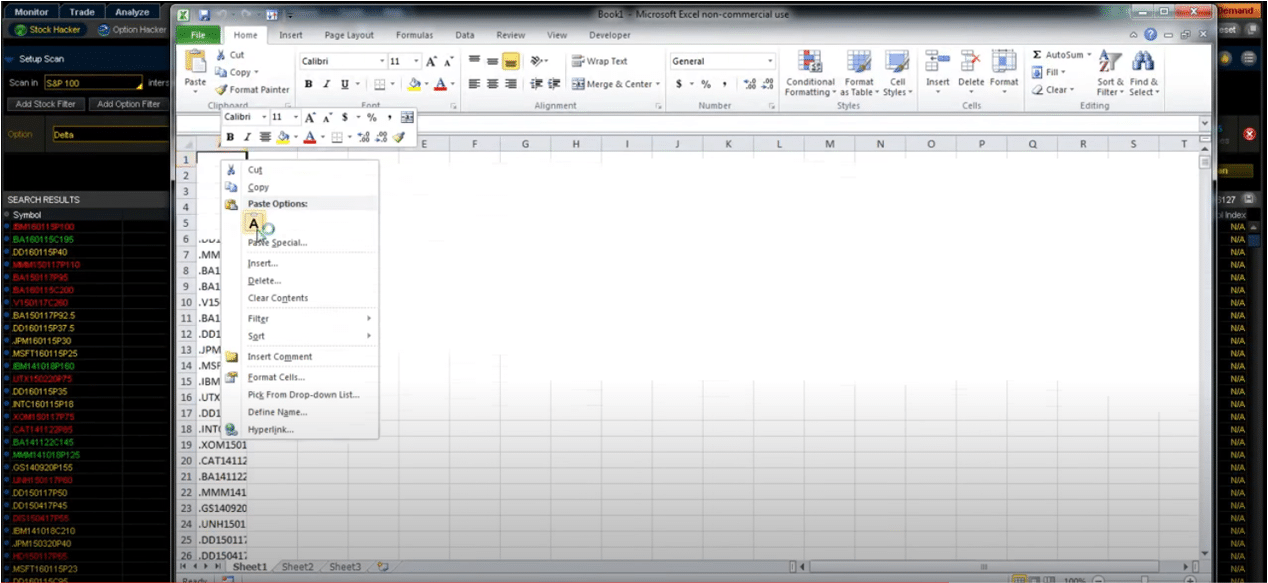Open the Orientation text angle dropdown
This screenshot has height=583, width=1268.
click(x=540, y=61)
